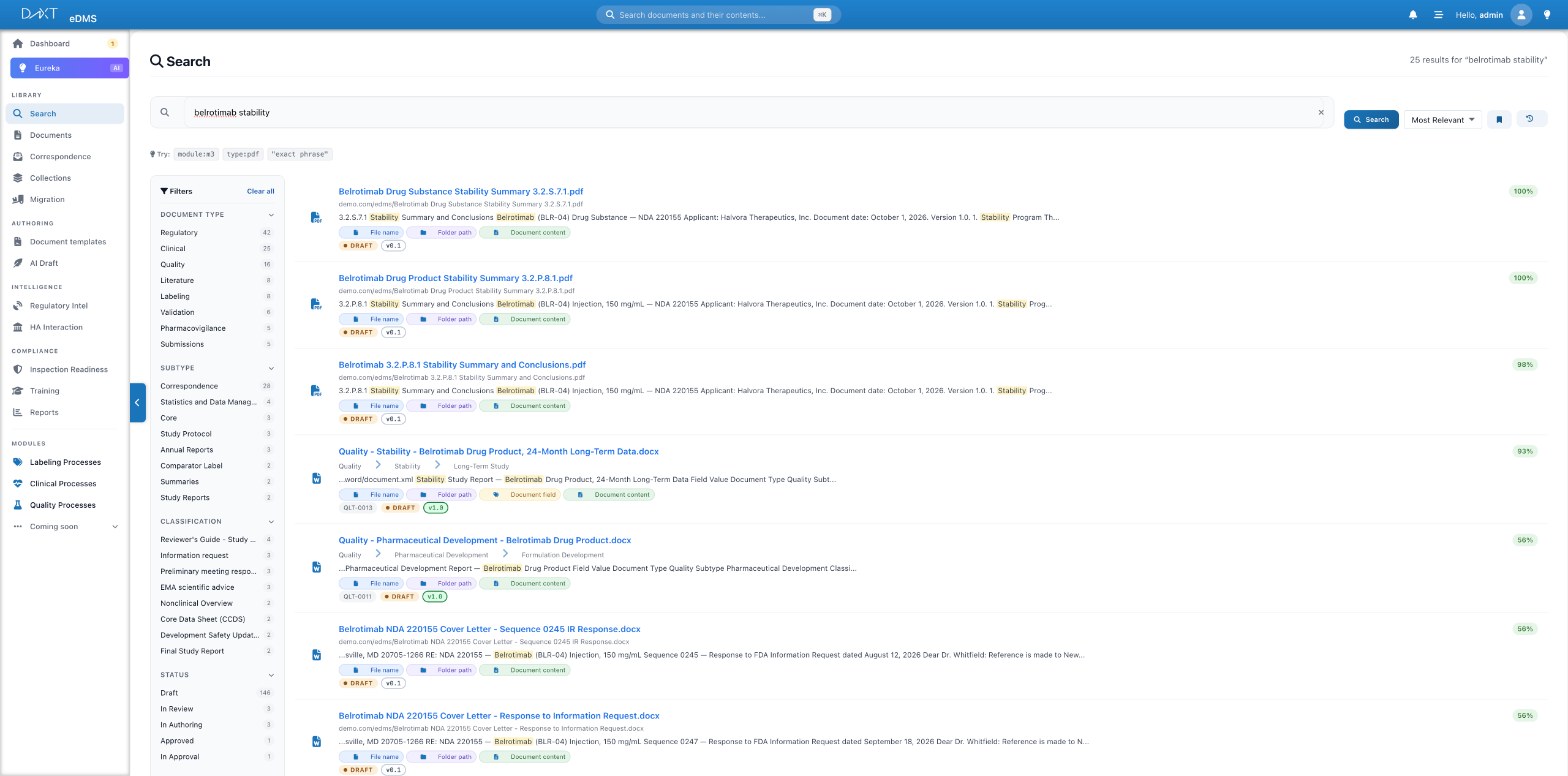Viewport: 1568px width, 776px height.
Task: Collapse the Document Type filter group
Action: (x=271, y=215)
